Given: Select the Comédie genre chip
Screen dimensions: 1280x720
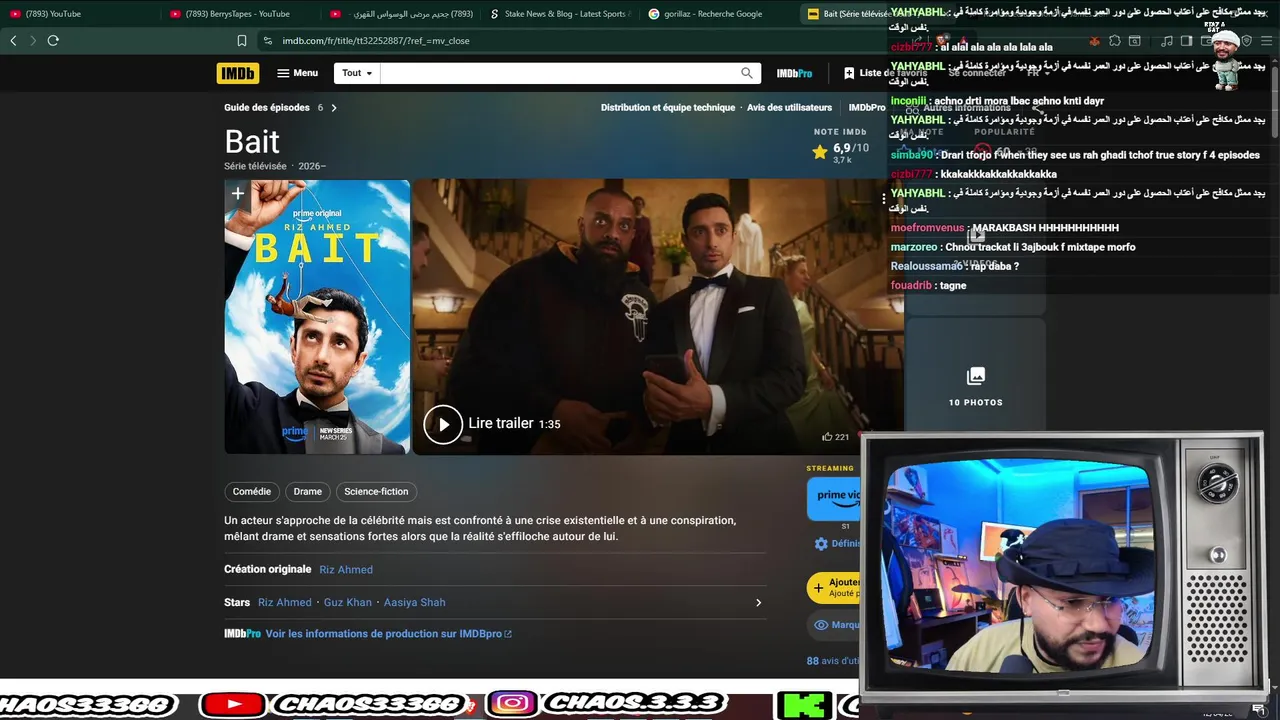Looking at the screenshot, I should click(252, 492).
